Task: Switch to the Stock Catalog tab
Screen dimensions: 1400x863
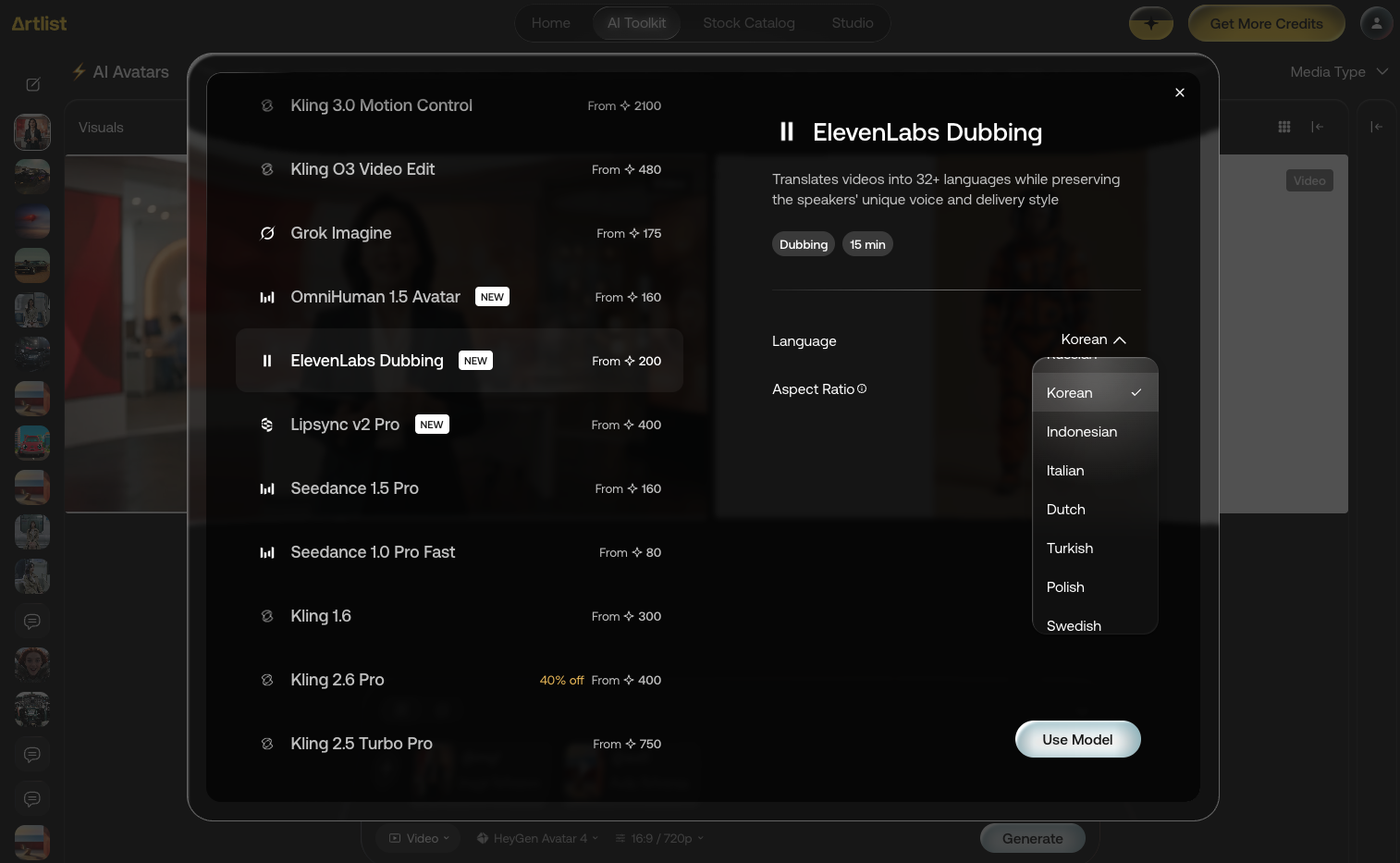Action: tap(749, 23)
